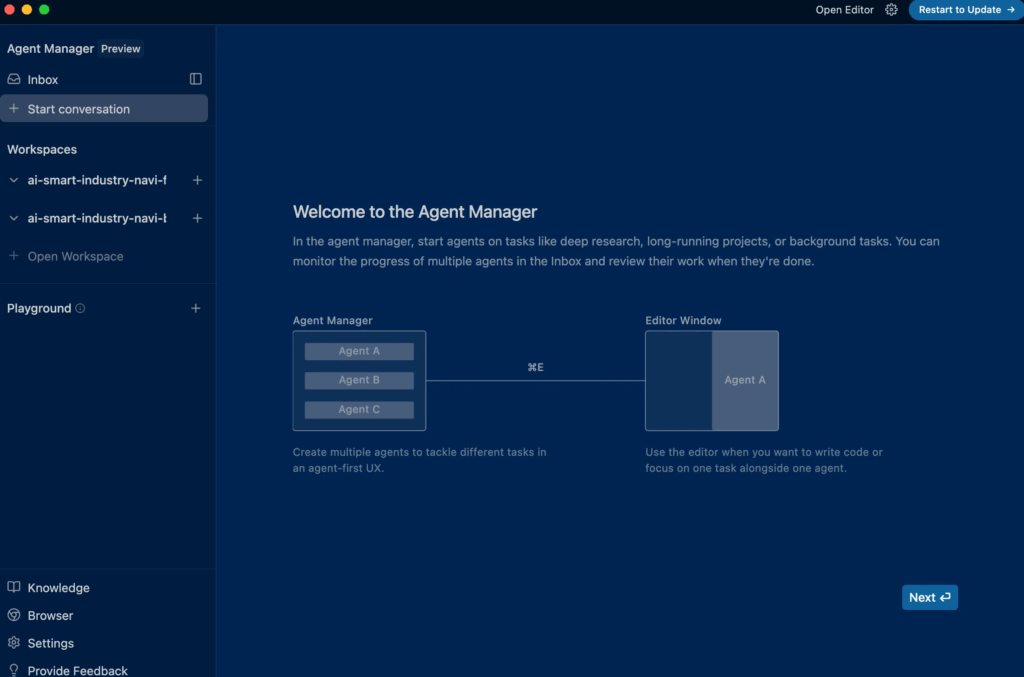Click the Provide Feedback lightbulb icon
Screen dimensions: 1024x677
(x=14, y=670)
